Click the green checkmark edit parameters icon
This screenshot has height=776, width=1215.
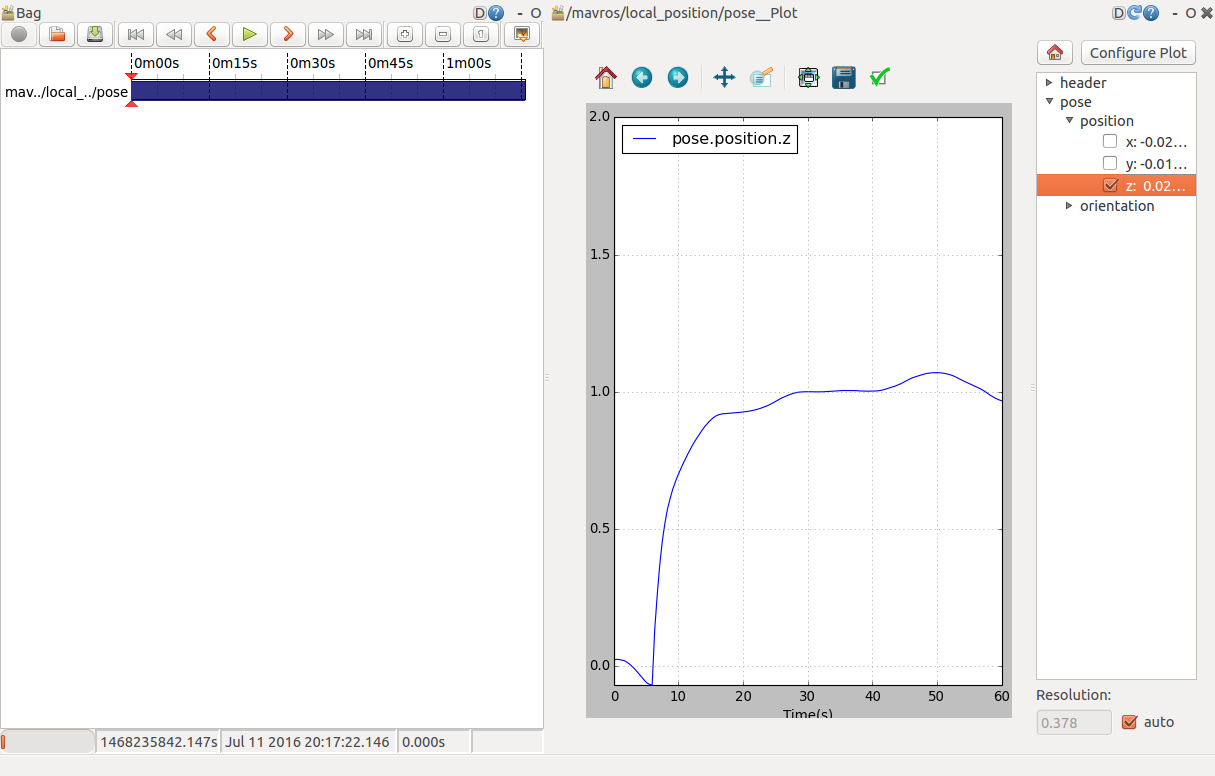(880, 77)
